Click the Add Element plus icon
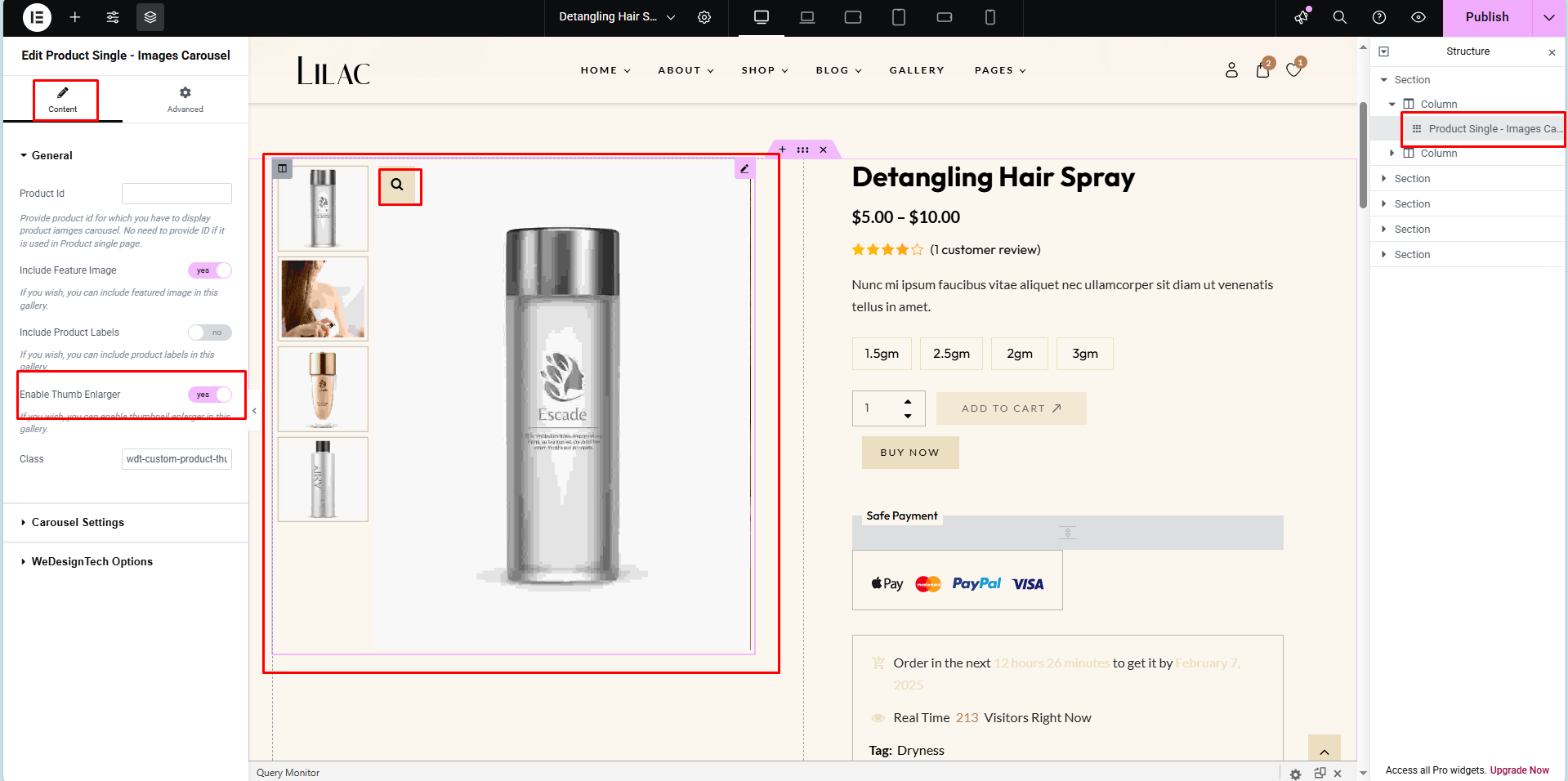The height and width of the screenshot is (781, 1568). click(x=75, y=17)
